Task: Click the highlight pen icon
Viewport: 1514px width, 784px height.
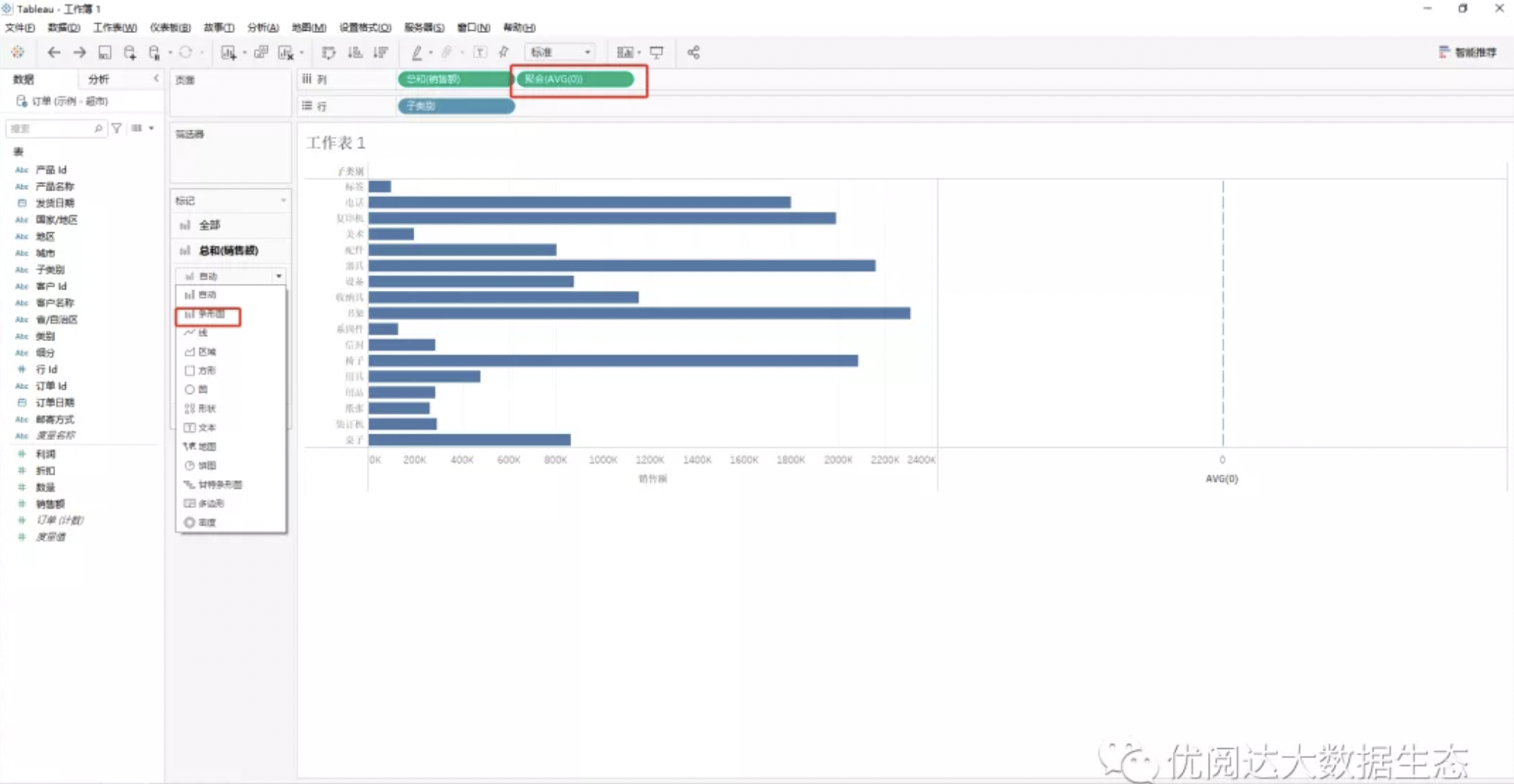Action: click(x=416, y=52)
